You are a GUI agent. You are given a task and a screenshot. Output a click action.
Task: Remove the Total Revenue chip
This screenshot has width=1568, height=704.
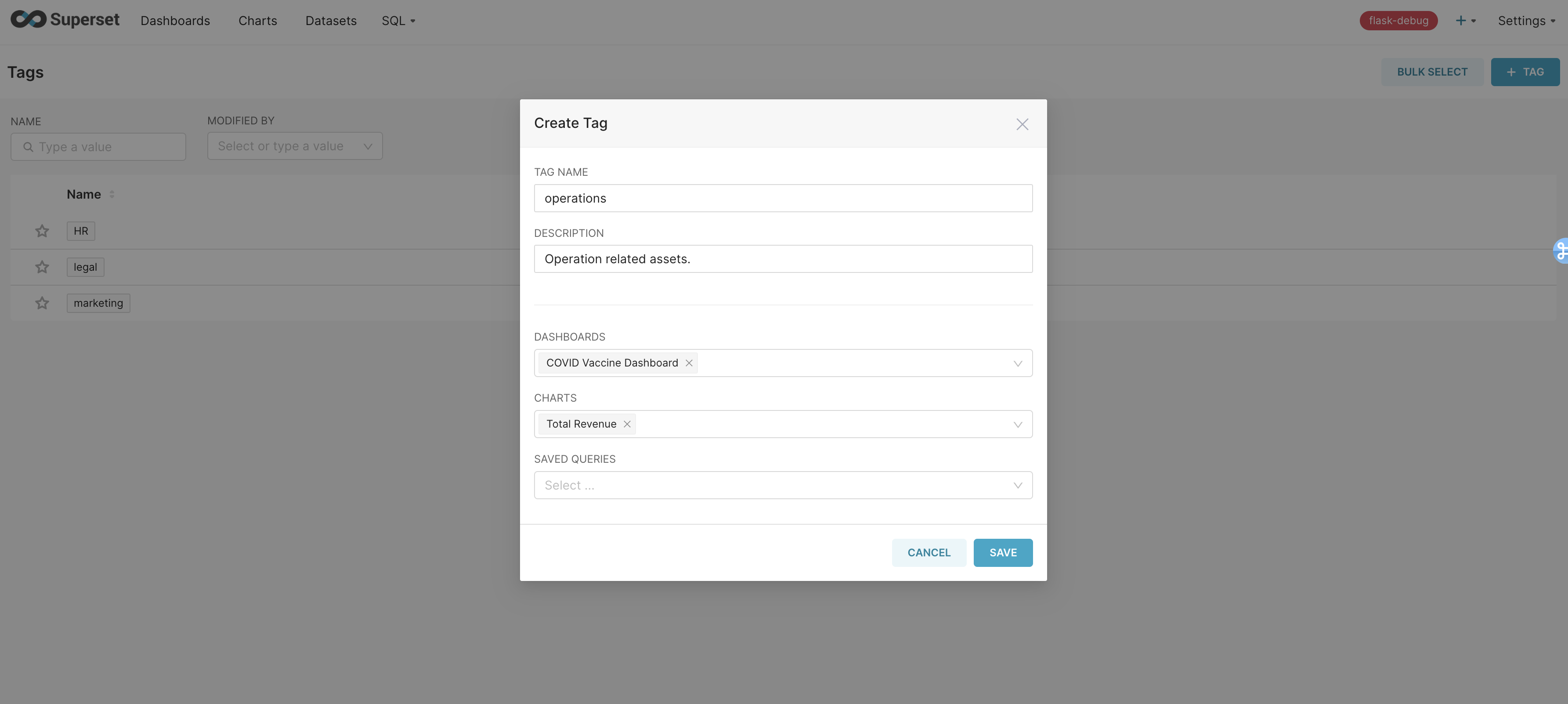[x=627, y=424]
